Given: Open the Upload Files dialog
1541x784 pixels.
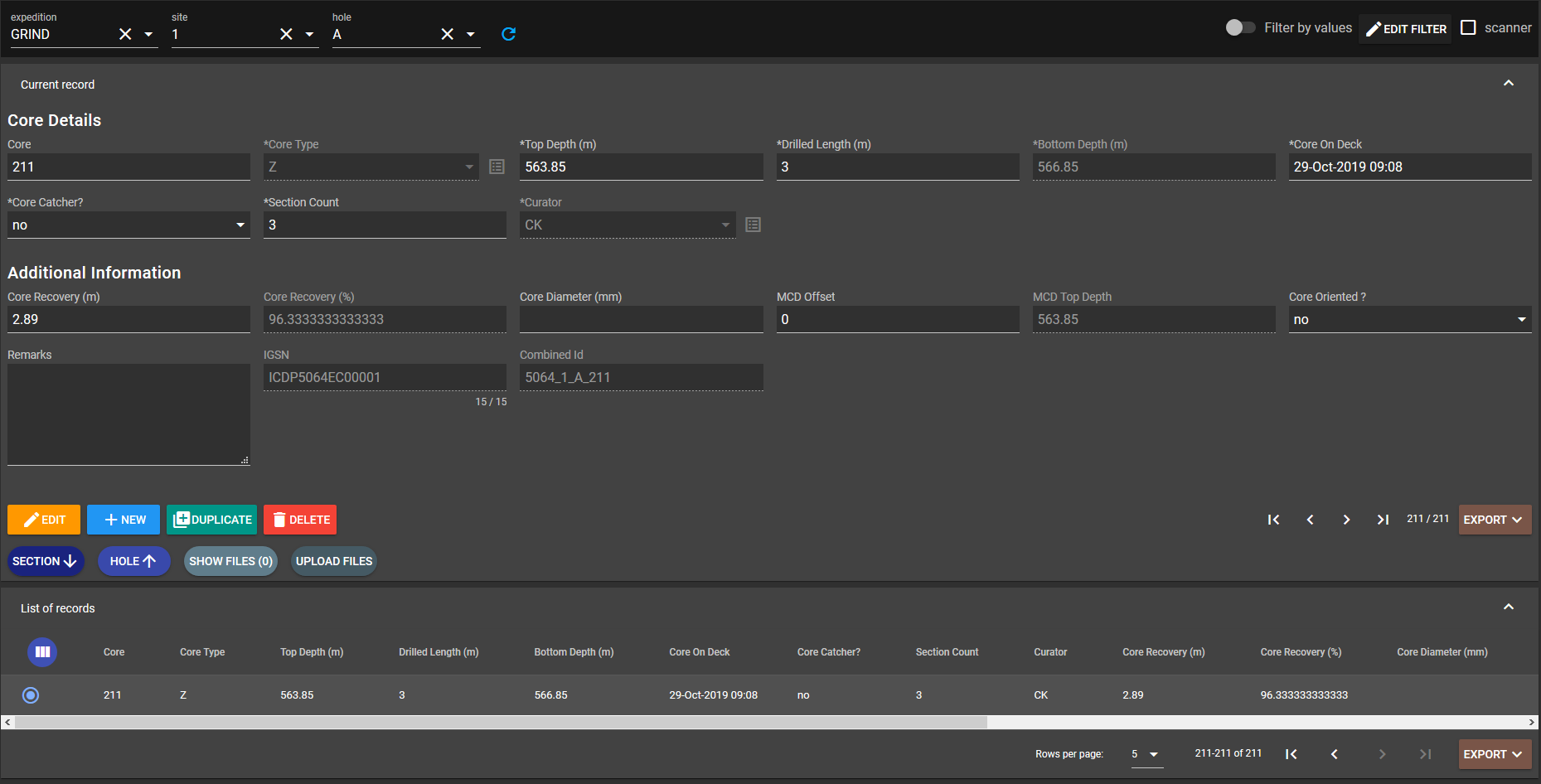Looking at the screenshot, I should point(333,561).
